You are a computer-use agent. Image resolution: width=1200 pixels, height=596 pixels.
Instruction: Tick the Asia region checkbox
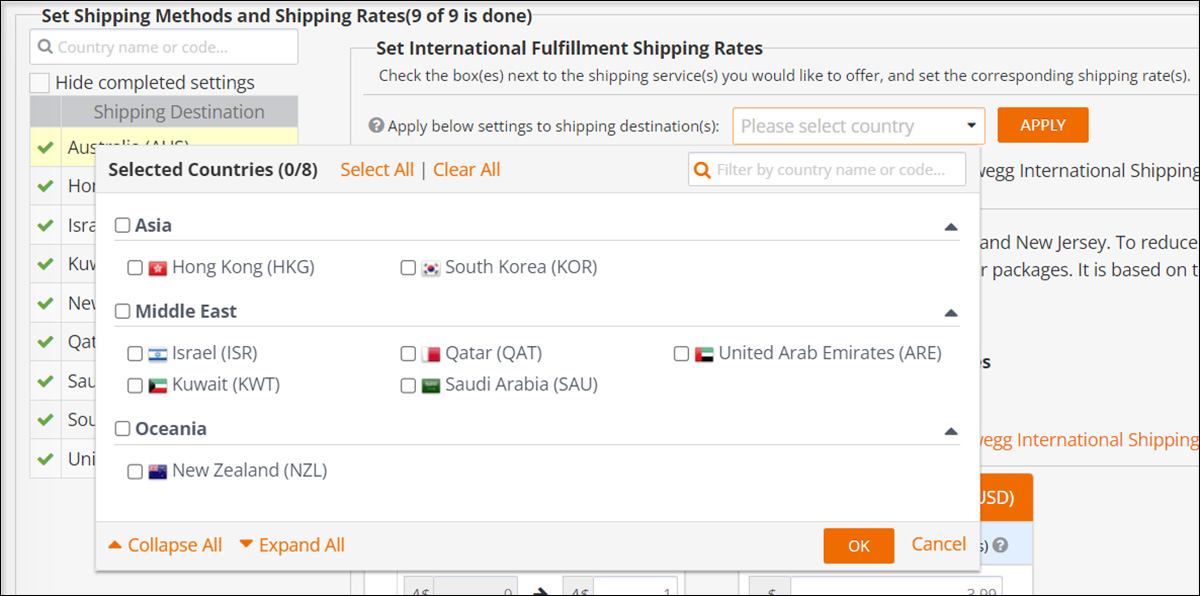pyautogui.click(x=122, y=225)
